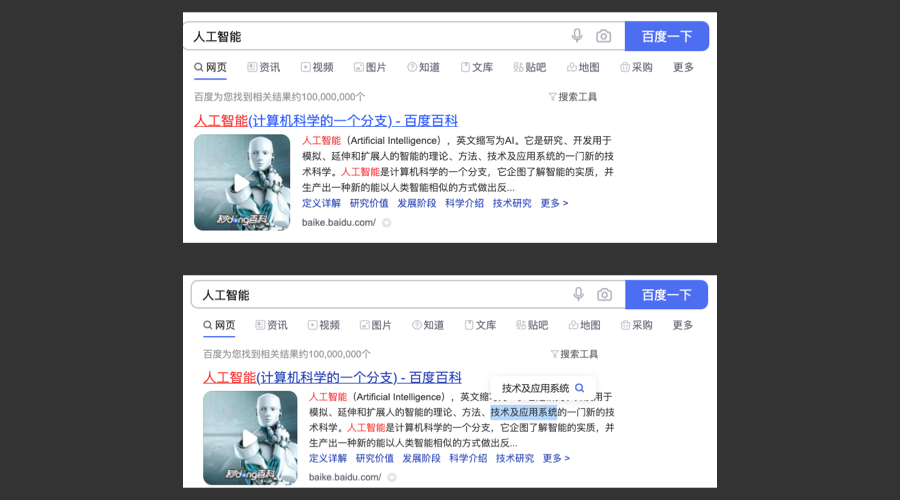Viewport: 900px width, 500px height.
Task: Open 搜索工具 filter in upper panel
Action: coord(572,96)
